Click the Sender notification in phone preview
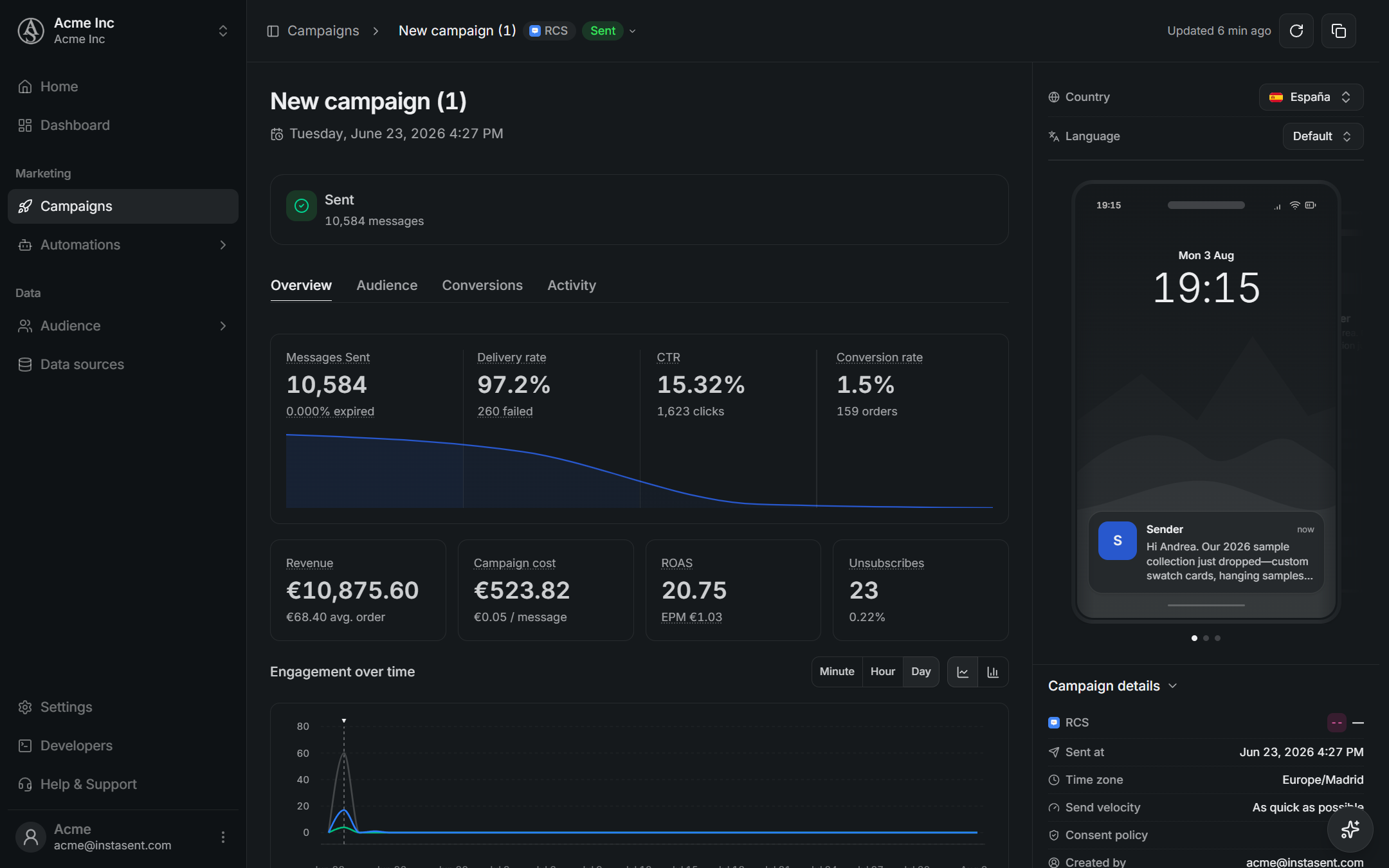The image size is (1389, 868). (x=1206, y=552)
